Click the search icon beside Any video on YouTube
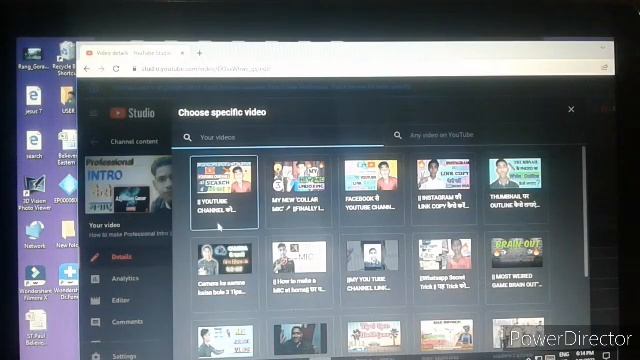Viewport: 640px width, 360px height. tap(398, 135)
